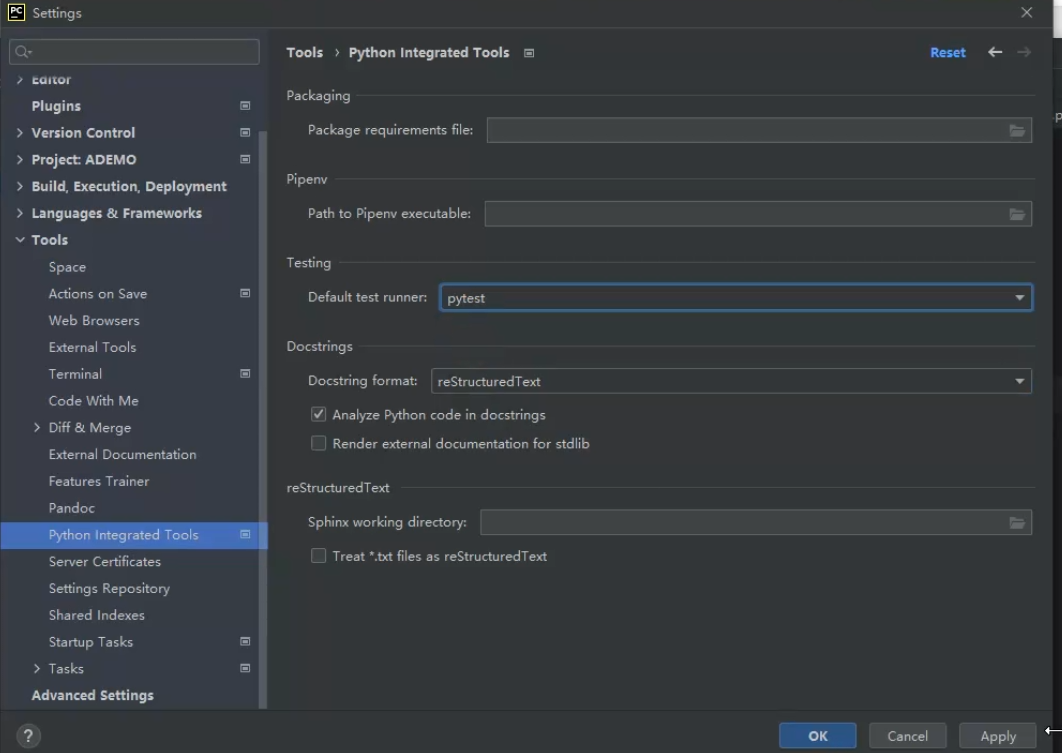Expand the Tasks node
The height and width of the screenshot is (753, 1062).
[x=37, y=668]
